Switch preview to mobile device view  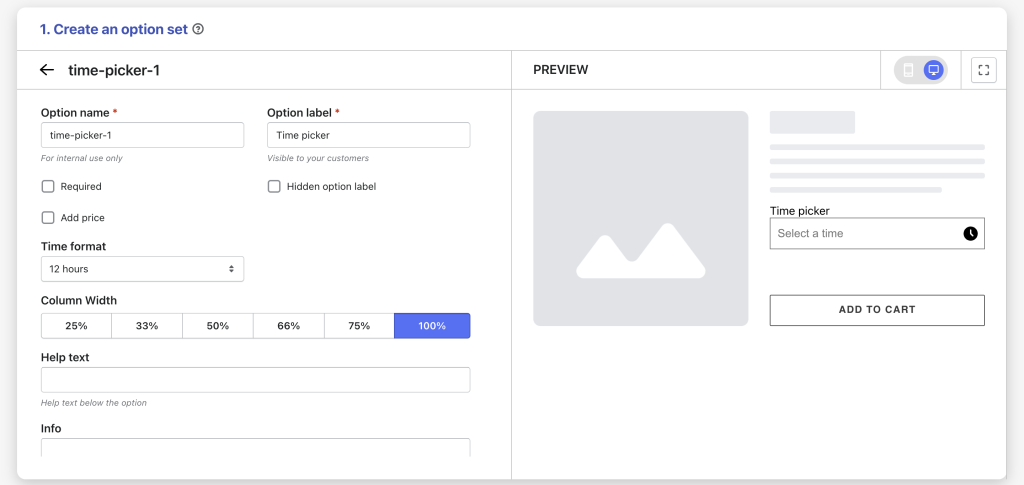(908, 70)
